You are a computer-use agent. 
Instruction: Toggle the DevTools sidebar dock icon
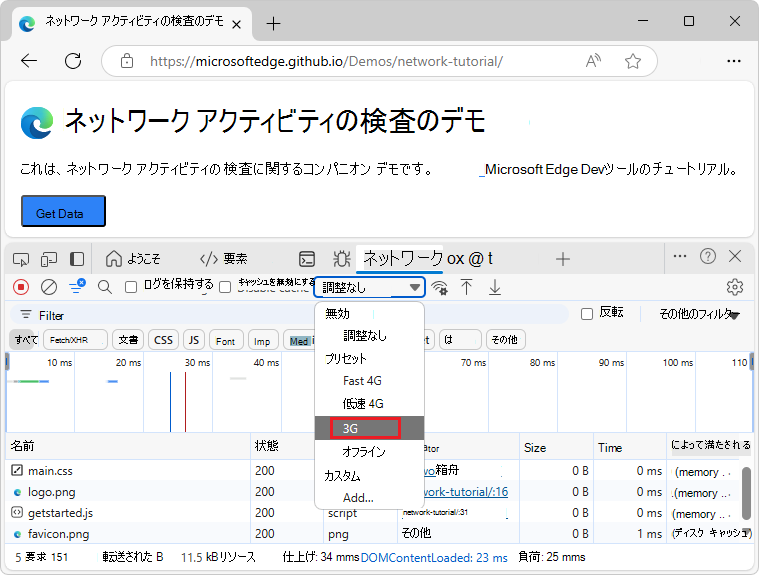pos(77,259)
